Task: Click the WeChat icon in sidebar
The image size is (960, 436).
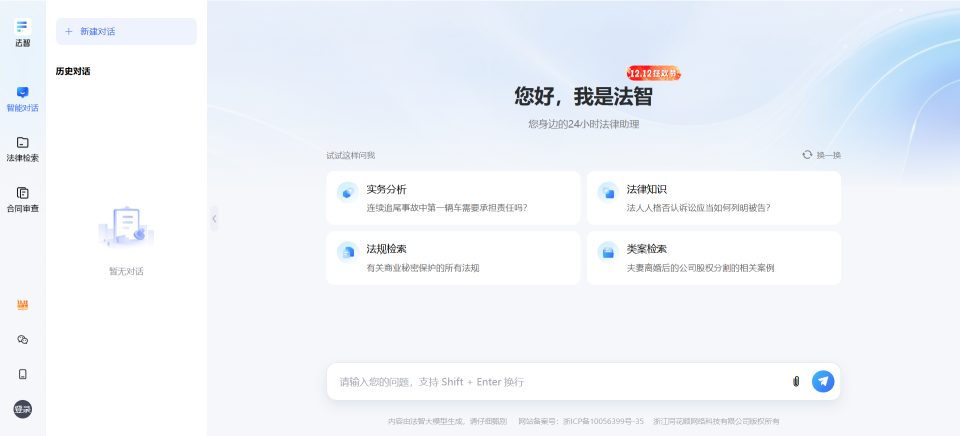Action: coord(23,340)
